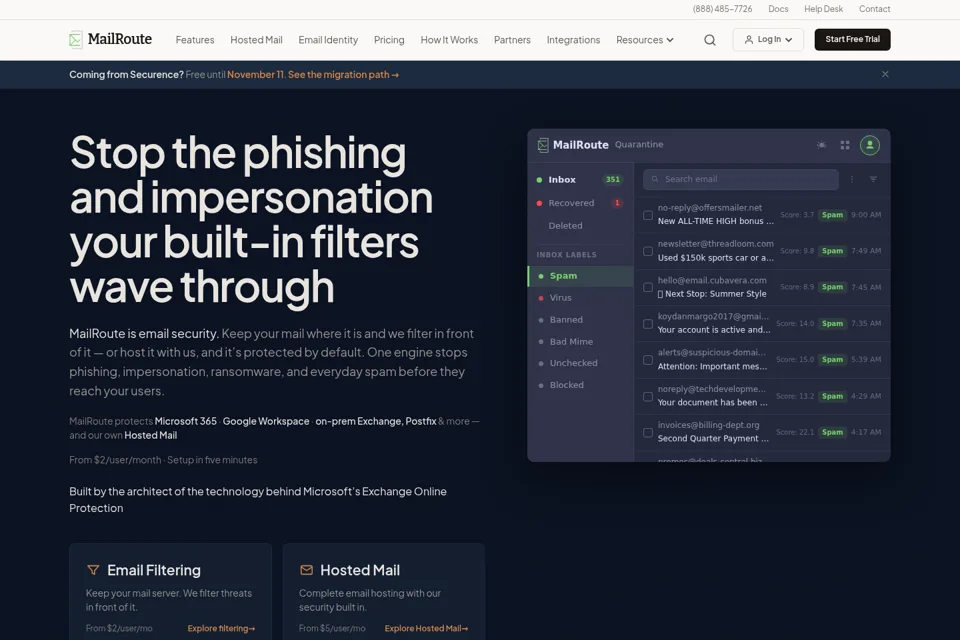Select checkbox for threadloom.com newsletter email

pos(648,251)
